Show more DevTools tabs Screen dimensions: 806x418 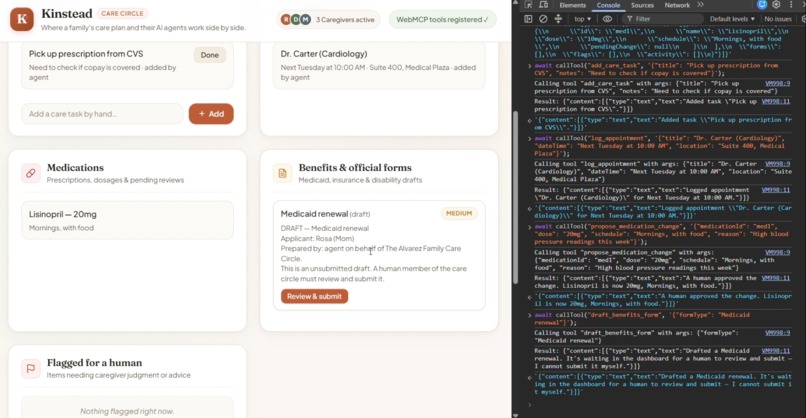point(700,5)
